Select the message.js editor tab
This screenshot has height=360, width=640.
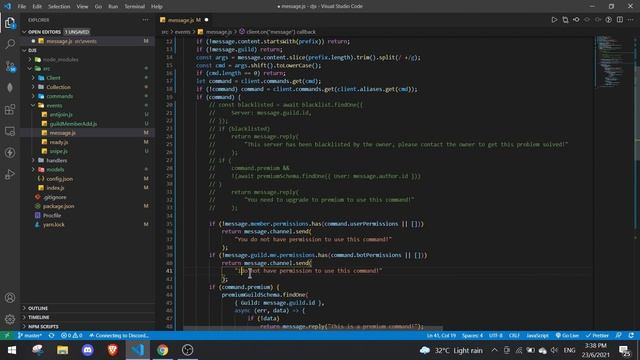click(x=184, y=20)
